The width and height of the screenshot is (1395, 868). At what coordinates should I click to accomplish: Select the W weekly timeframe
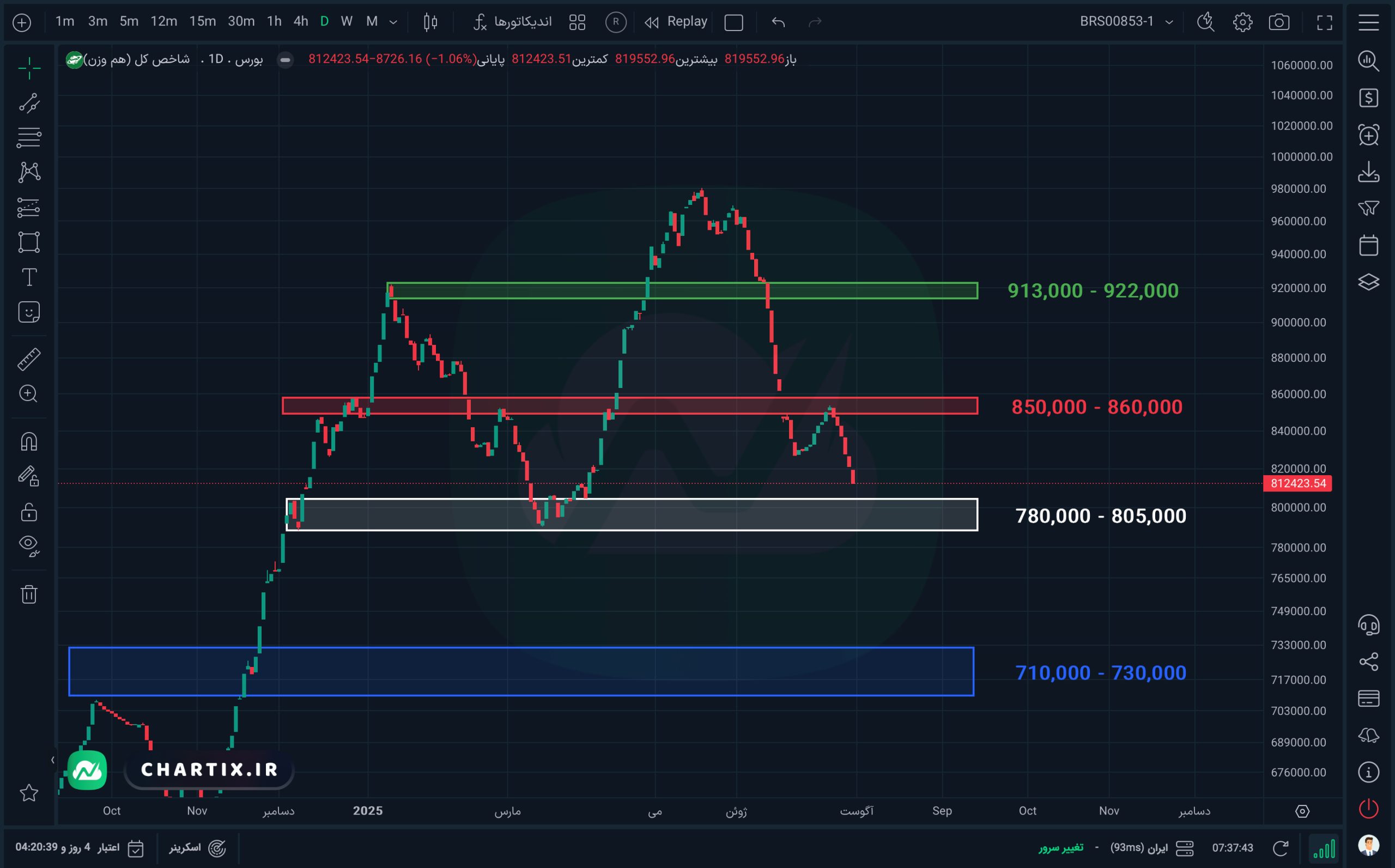[346, 22]
